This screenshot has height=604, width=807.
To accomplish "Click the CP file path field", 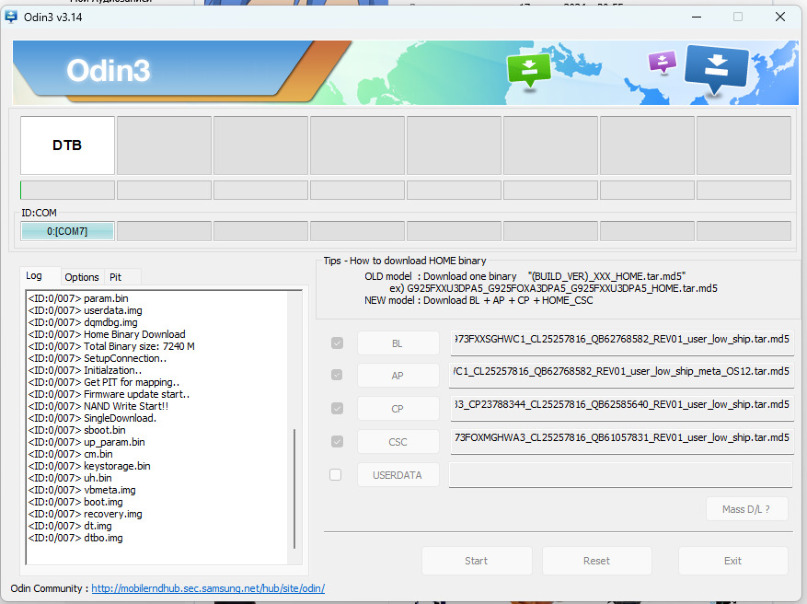I will click(x=622, y=407).
